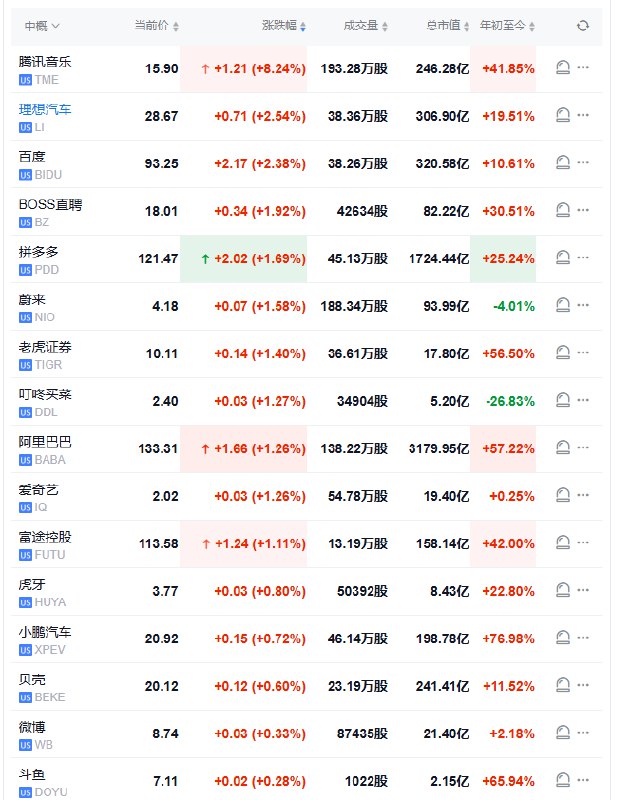Viewport: 631px width, 800px height.
Task: Click 斗鱼 year-to-date +65.94%
Action: (509, 782)
